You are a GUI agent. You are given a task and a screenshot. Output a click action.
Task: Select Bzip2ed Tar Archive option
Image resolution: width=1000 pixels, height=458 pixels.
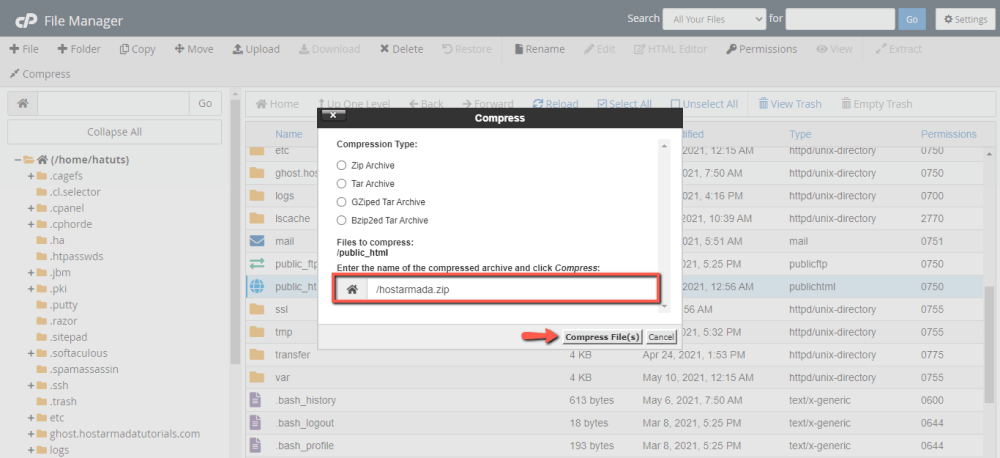[x=341, y=221]
